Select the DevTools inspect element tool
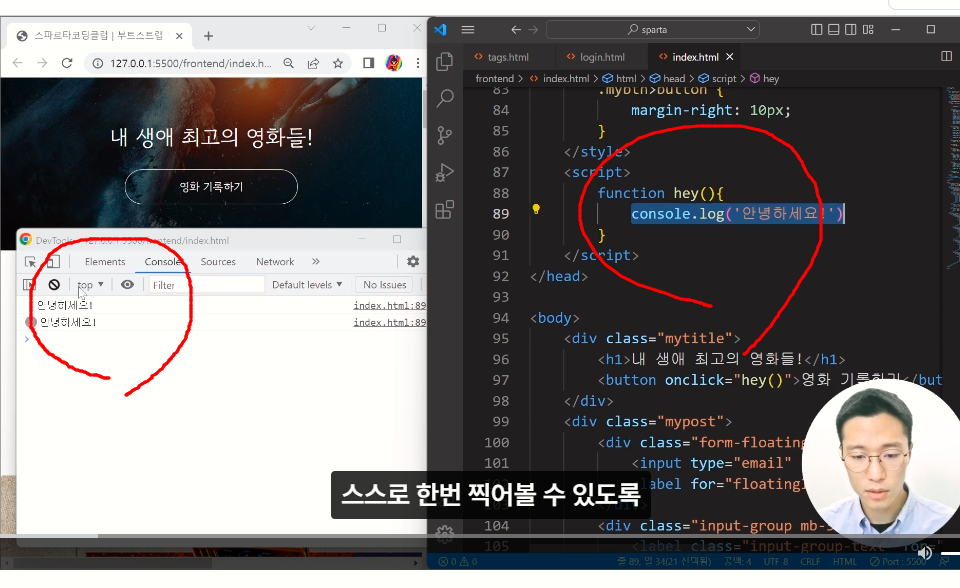The image size is (960, 588). tap(30, 262)
